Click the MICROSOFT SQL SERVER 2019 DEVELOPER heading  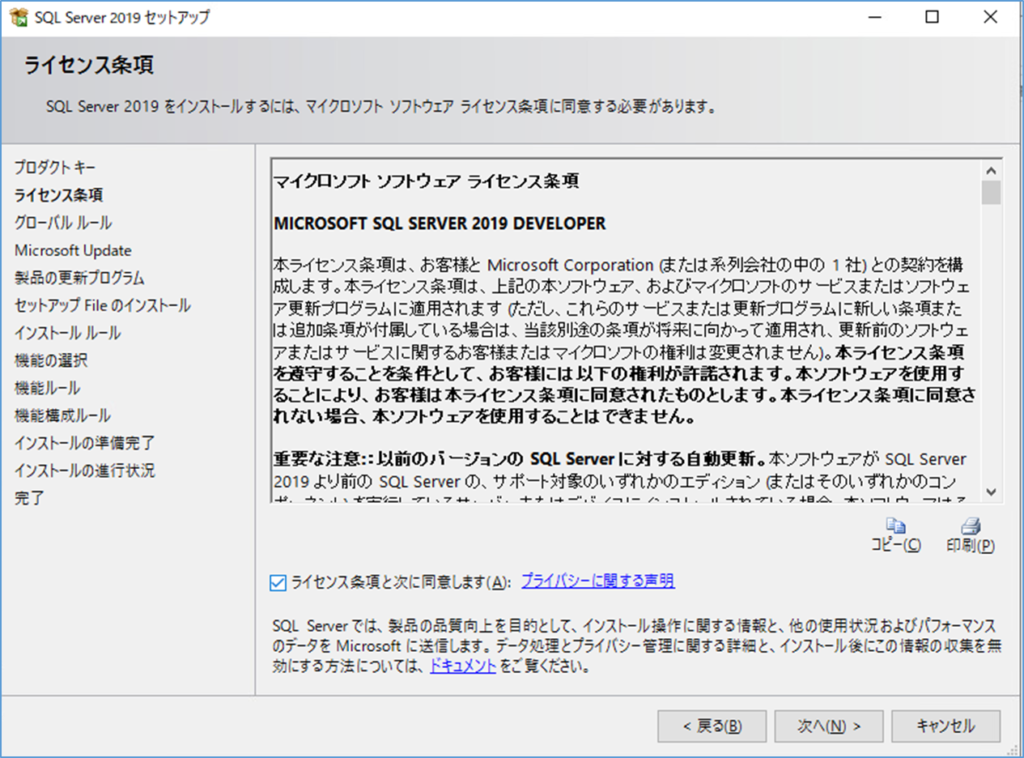[x=440, y=223]
